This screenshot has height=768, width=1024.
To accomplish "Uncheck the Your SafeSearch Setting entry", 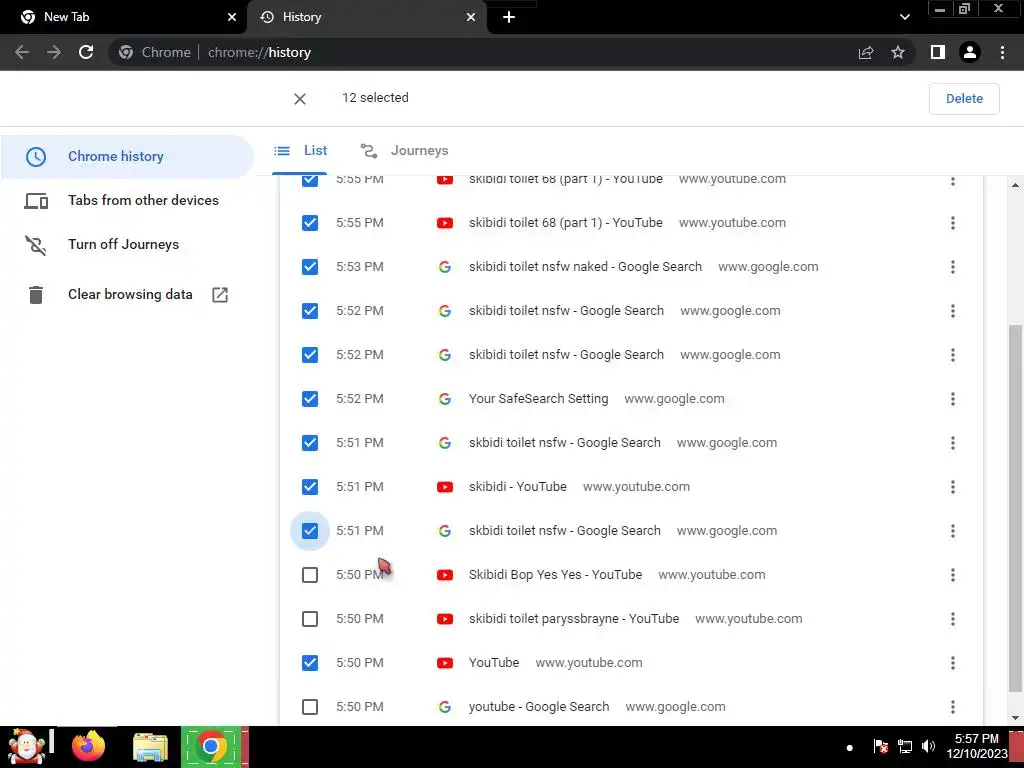I will coord(310,398).
